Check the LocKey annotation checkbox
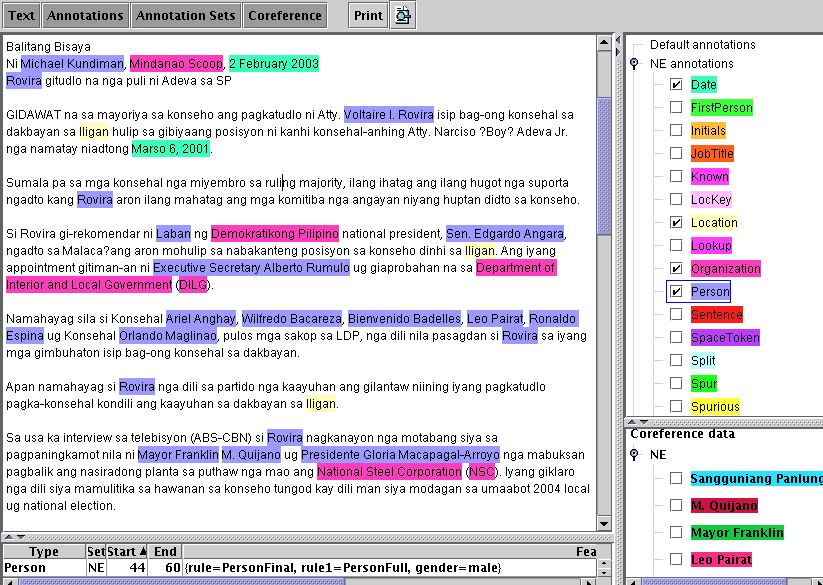The height and width of the screenshot is (585, 823). tap(676, 199)
